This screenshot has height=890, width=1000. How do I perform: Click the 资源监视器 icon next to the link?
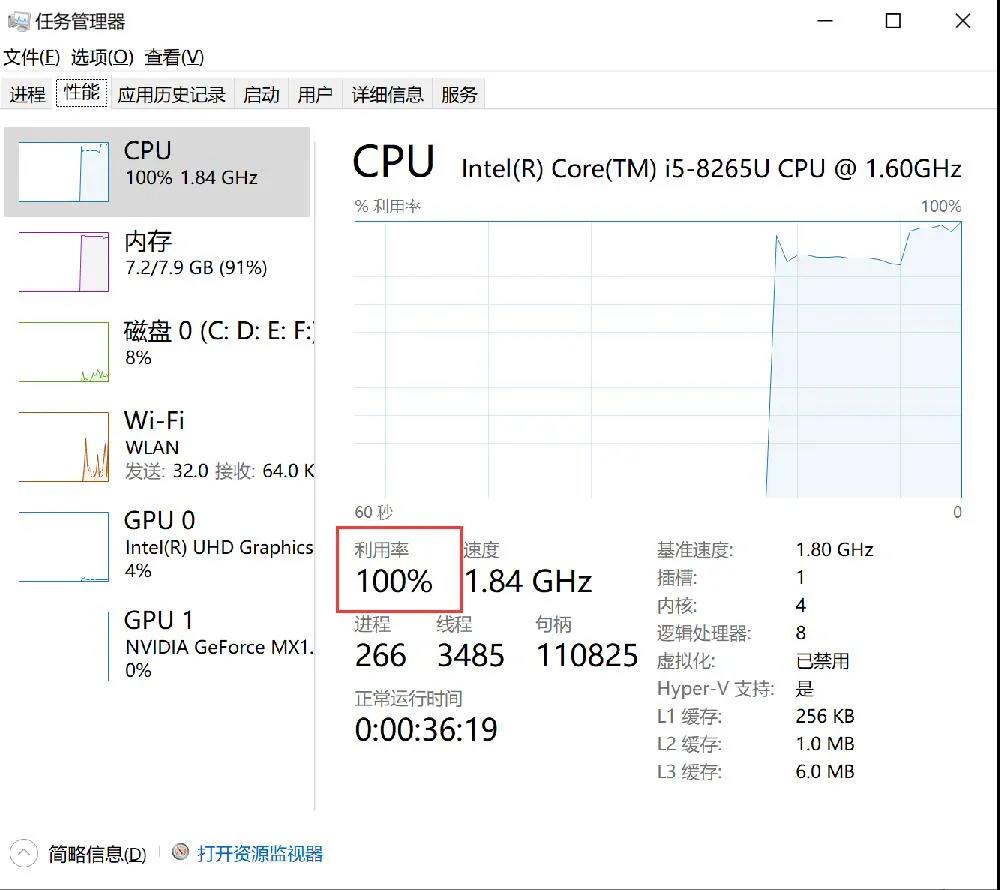(180, 852)
